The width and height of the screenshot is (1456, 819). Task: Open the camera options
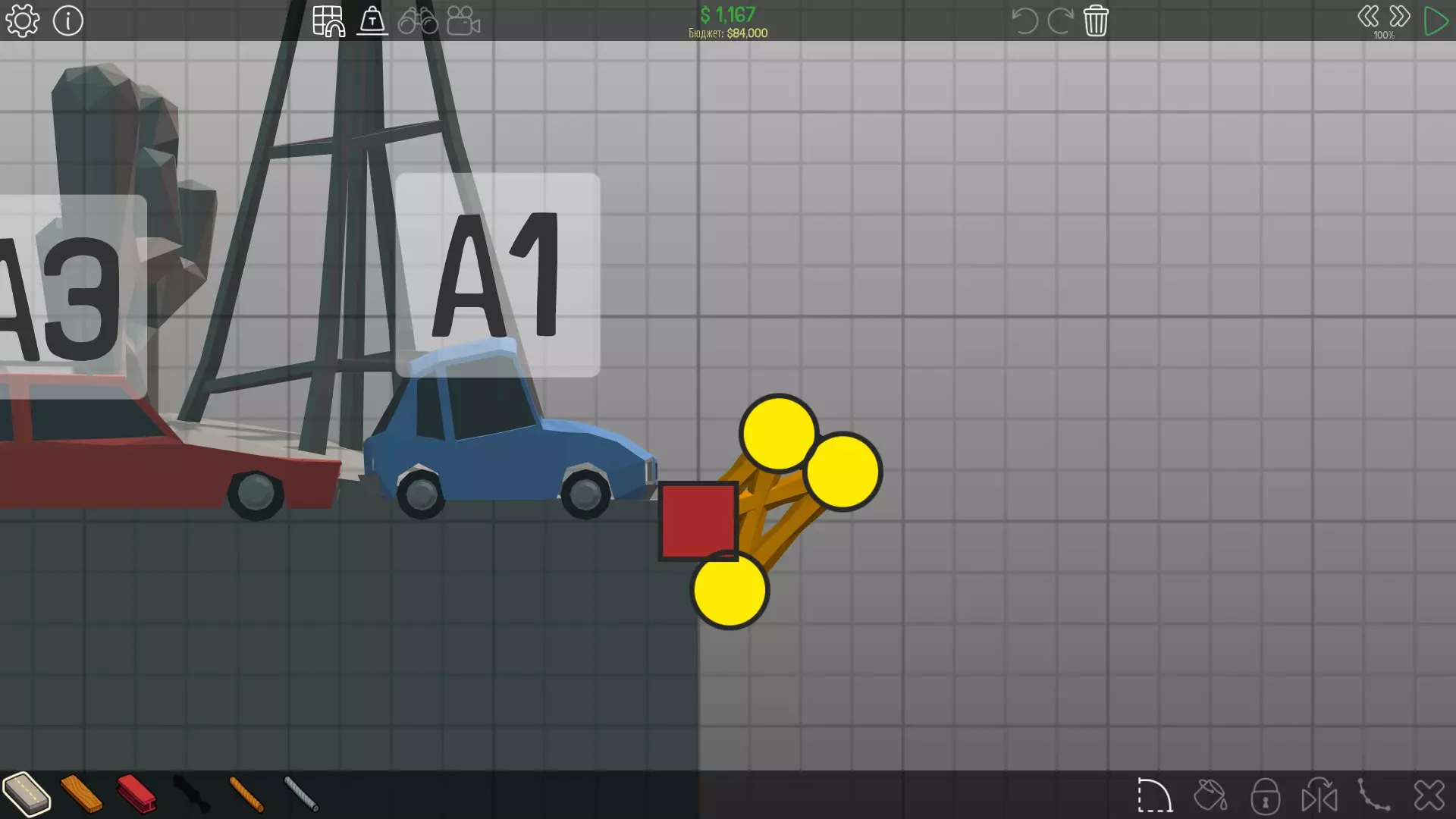[463, 21]
